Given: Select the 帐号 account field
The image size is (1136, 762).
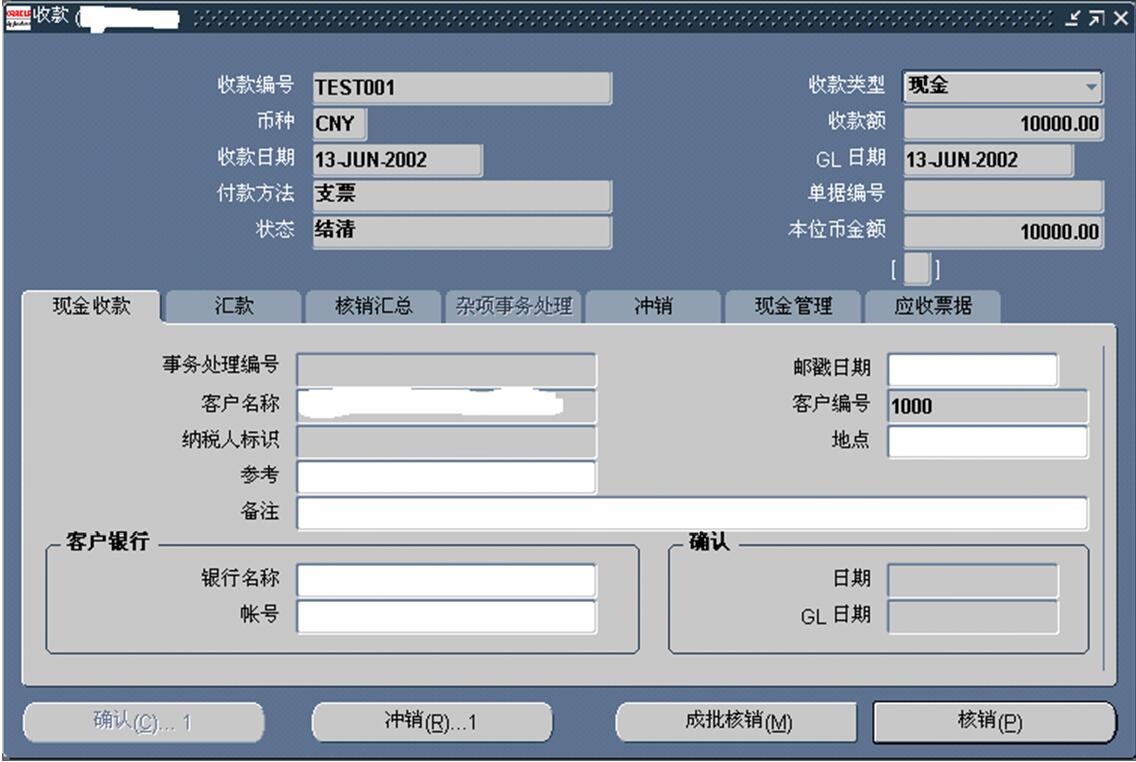Looking at the screenshot, I should 446,616.
